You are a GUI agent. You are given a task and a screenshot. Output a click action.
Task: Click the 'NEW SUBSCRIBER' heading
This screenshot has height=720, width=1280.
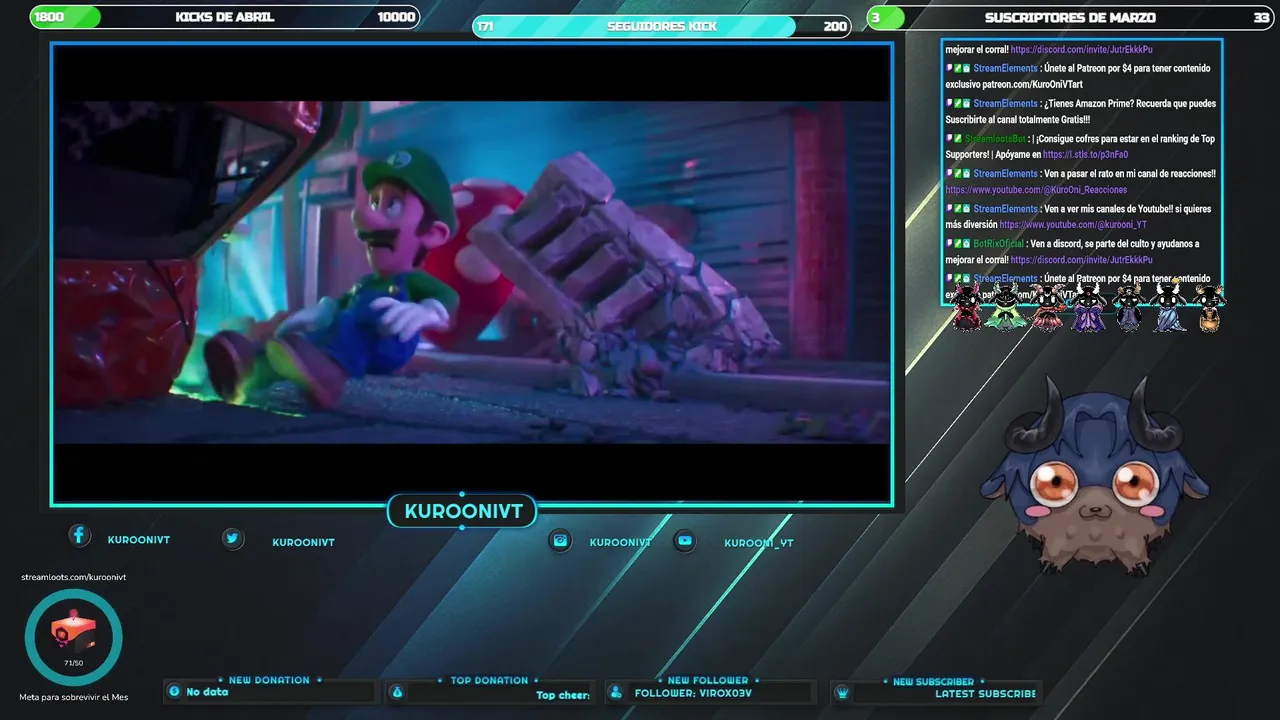tap(932, 681)
